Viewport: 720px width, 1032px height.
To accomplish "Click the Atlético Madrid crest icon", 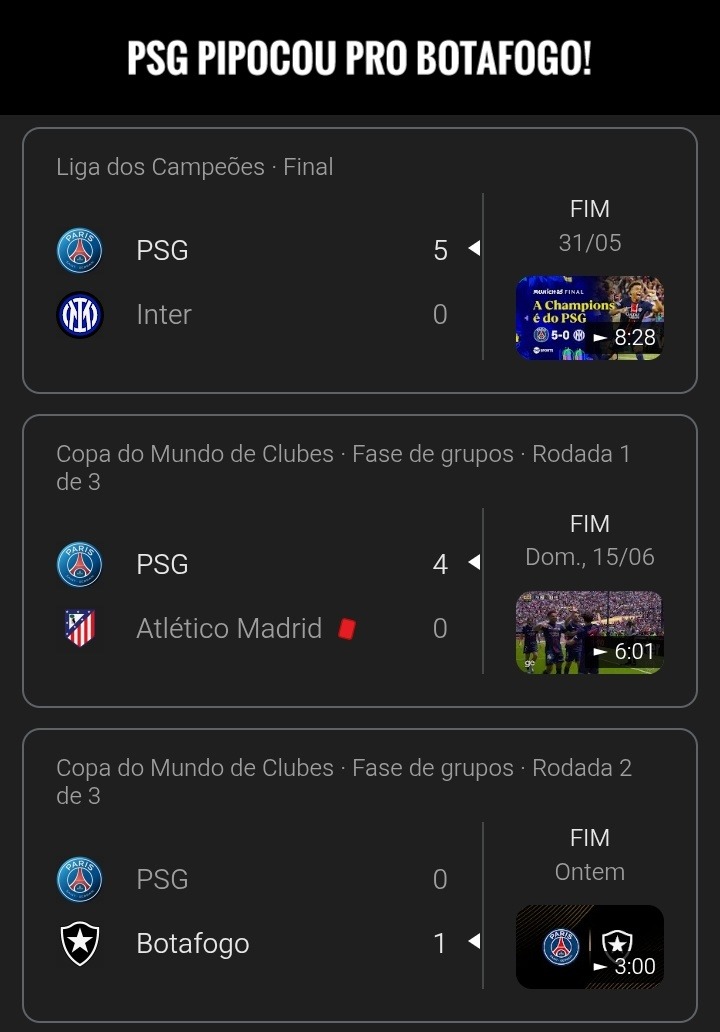I will (x=80, y=628).
